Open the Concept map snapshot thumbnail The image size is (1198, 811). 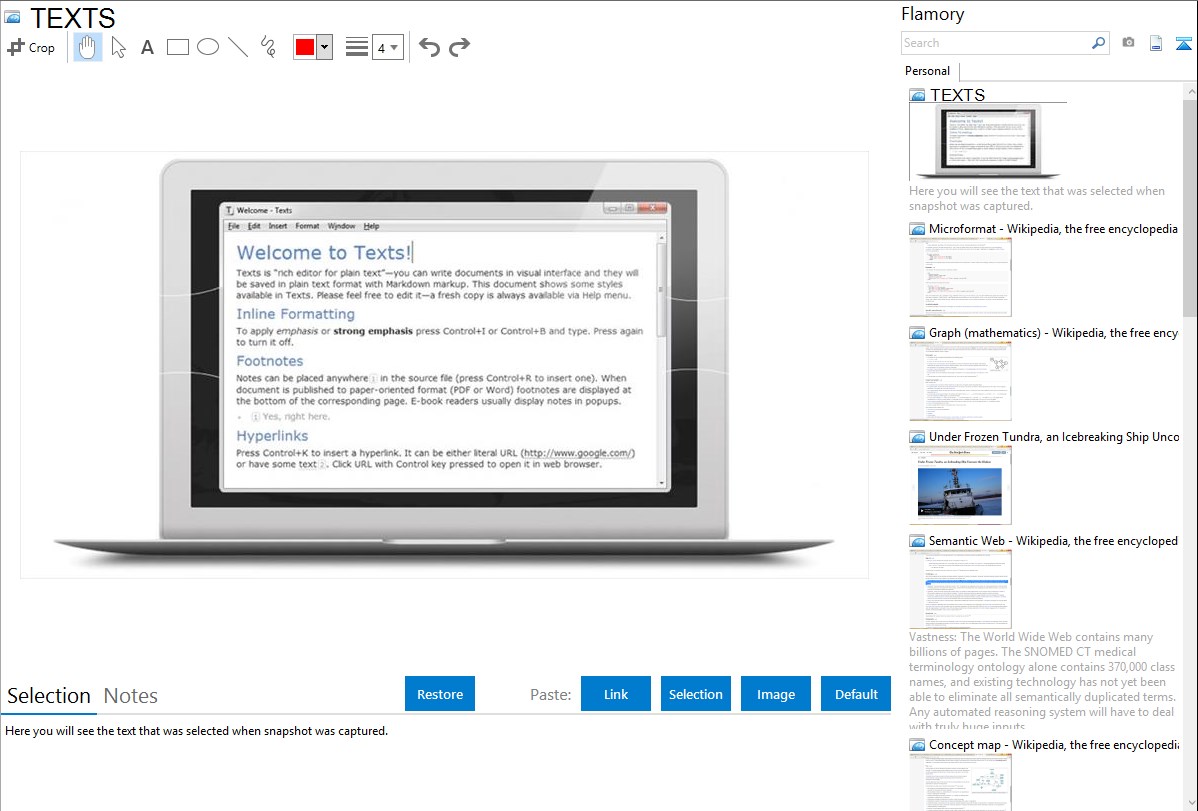tap(960, 782)
